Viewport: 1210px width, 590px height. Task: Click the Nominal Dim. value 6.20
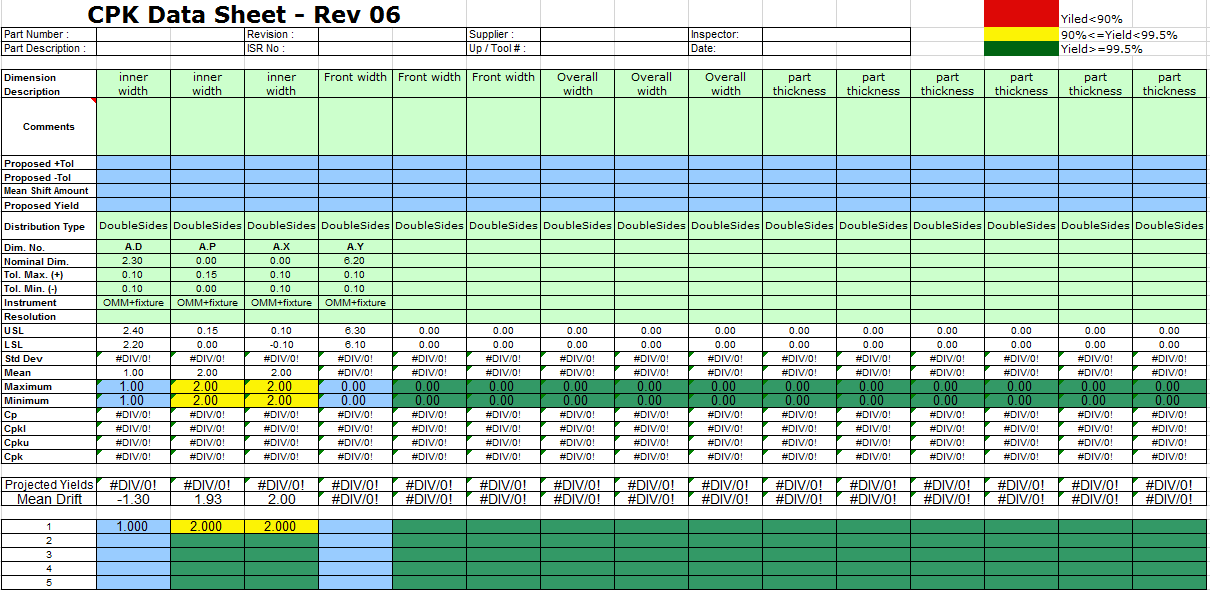click(x=355, y=260)
